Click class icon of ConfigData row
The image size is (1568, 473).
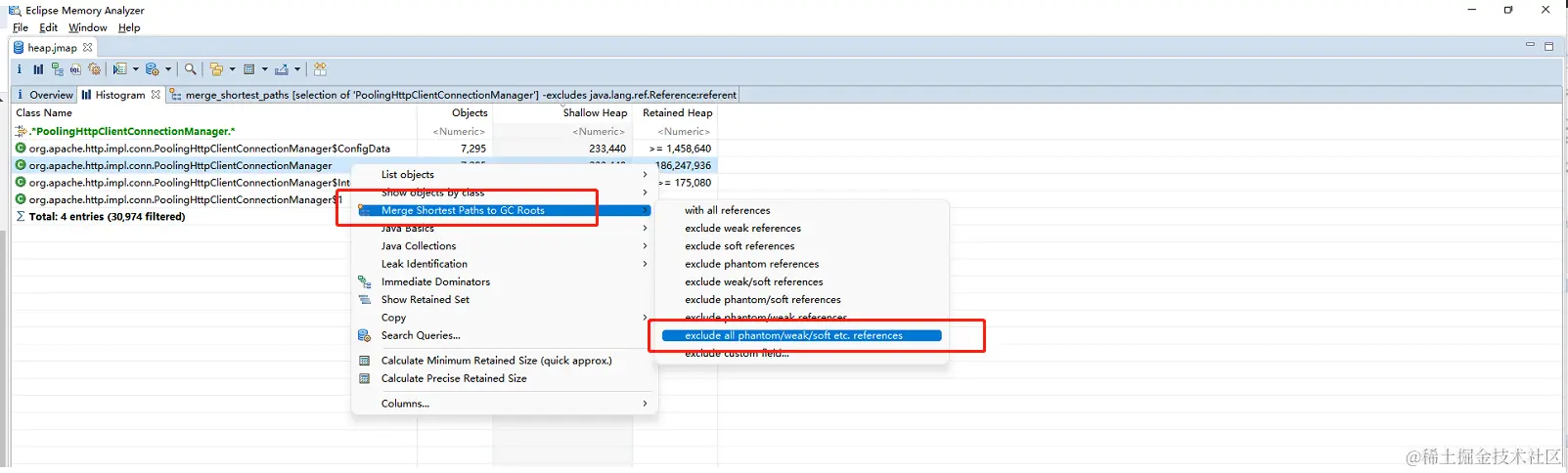(21, 149)
